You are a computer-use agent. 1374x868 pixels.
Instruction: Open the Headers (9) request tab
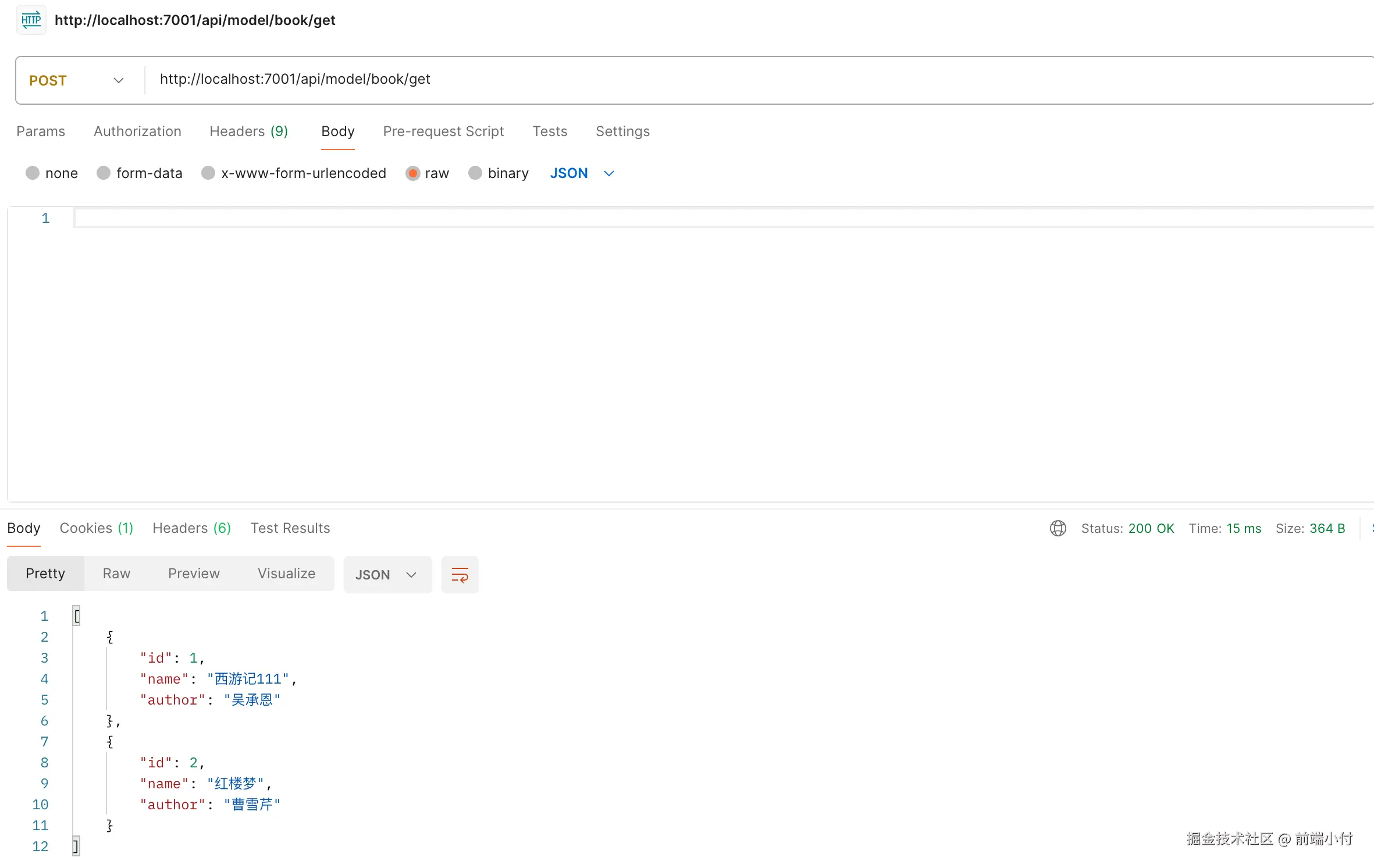[x=248, y=131]
